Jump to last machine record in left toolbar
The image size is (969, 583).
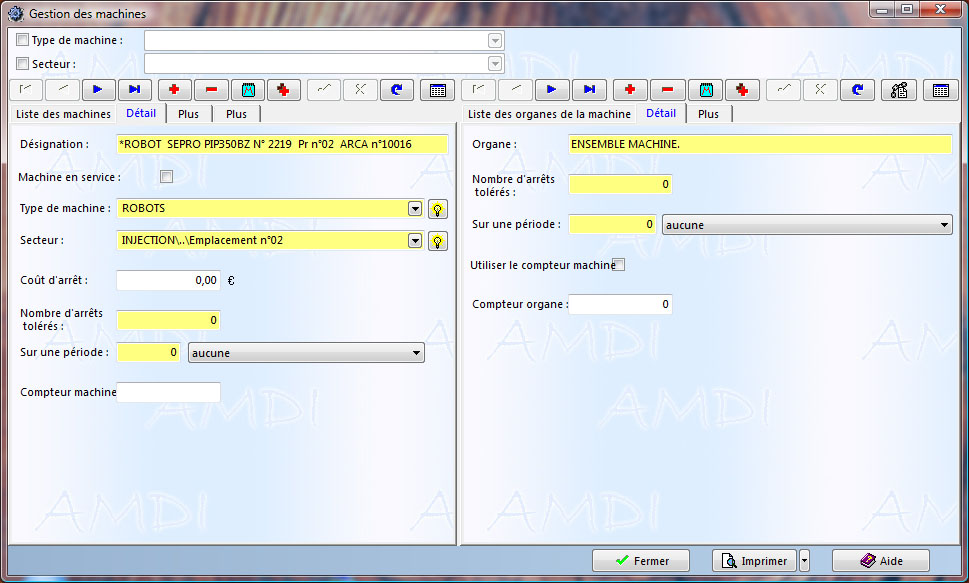136,90
